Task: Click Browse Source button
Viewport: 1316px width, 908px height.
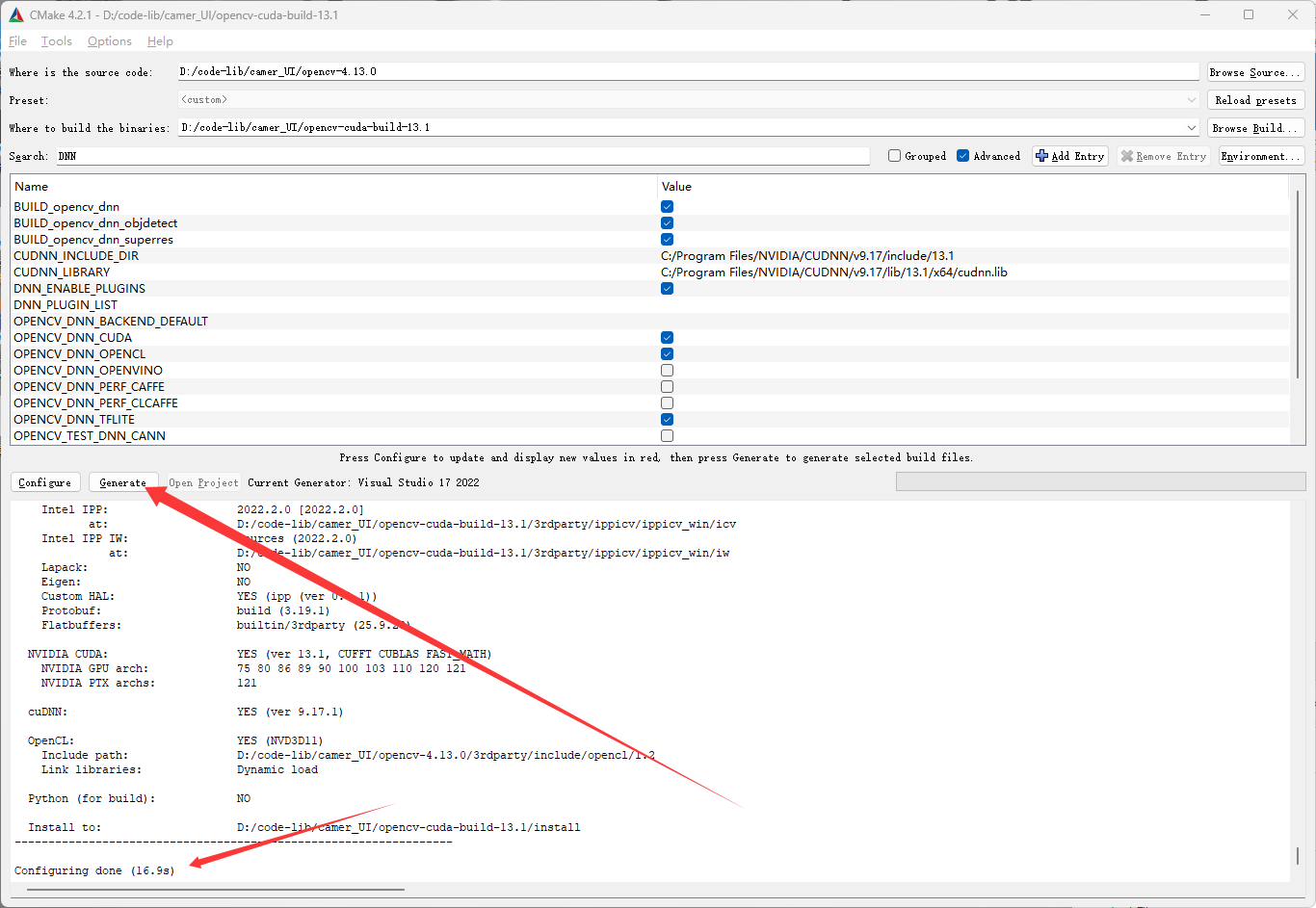Action: [x=1256, y=72]
